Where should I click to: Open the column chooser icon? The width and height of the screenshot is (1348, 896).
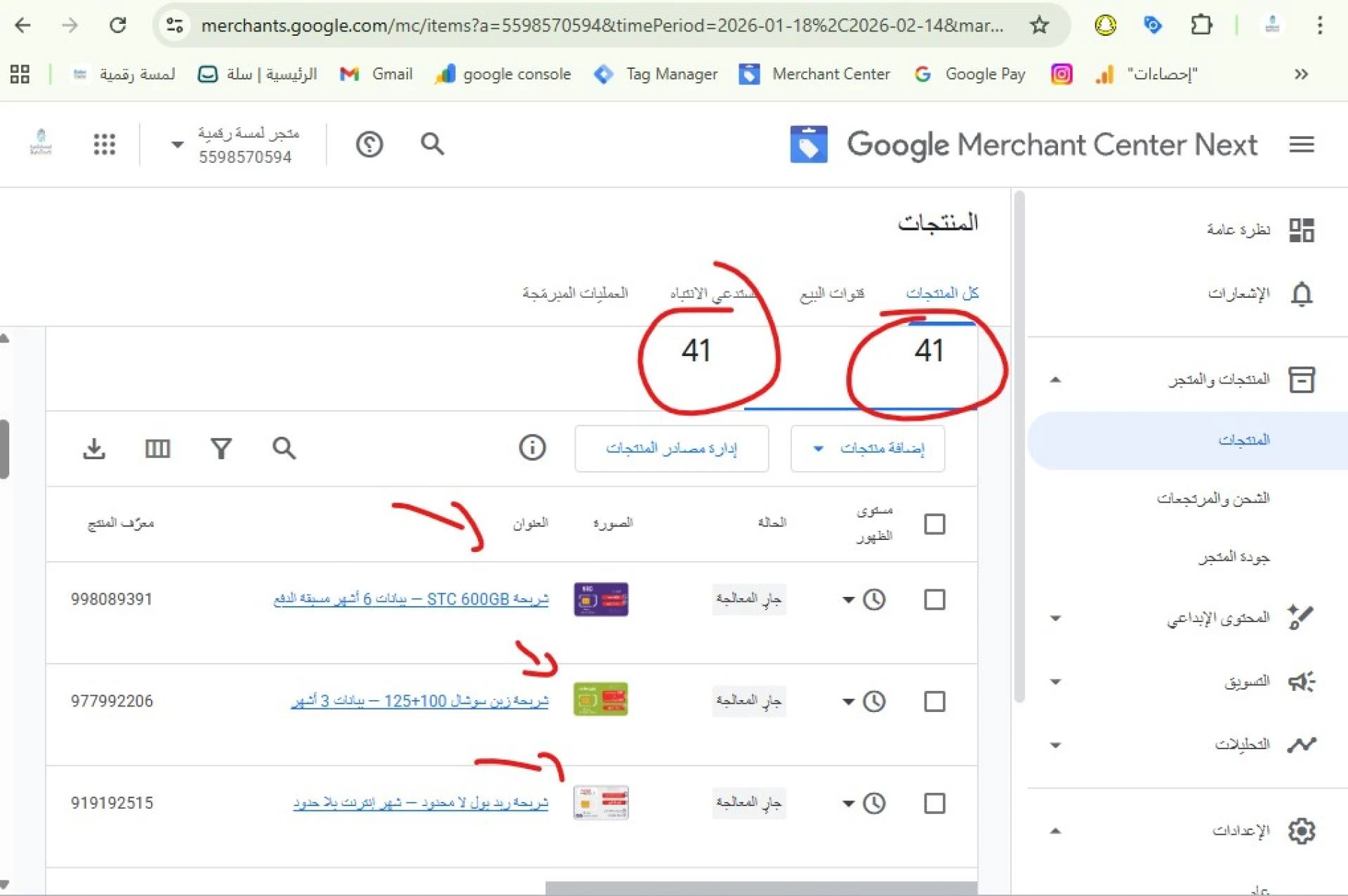157,448
